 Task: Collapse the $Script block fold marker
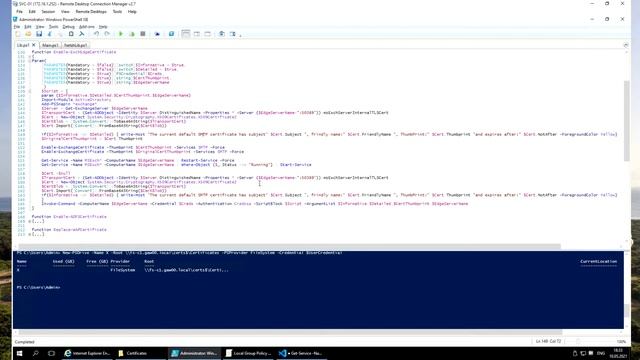[29, 91]
